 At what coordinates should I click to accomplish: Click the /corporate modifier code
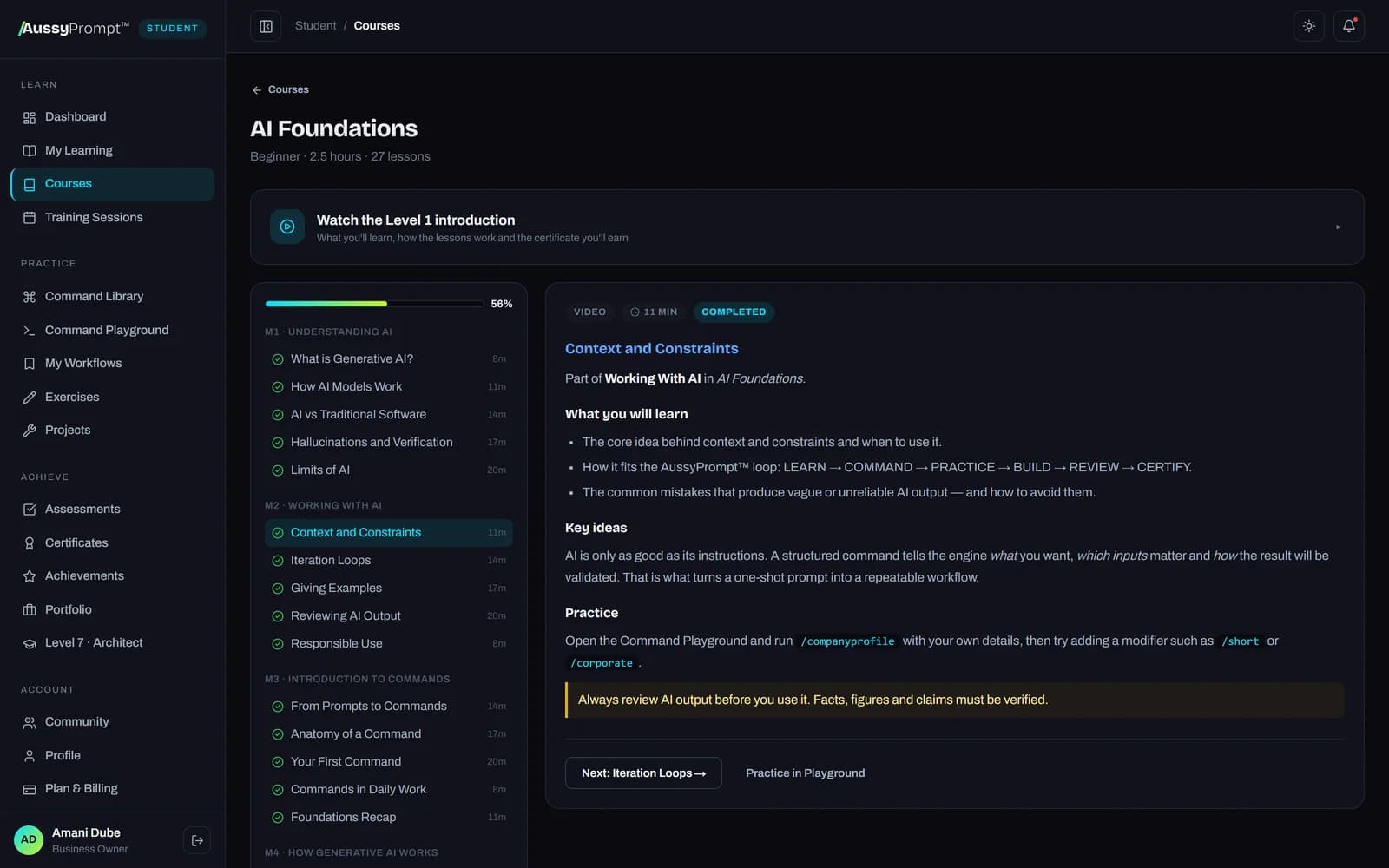tap(602, 663)
